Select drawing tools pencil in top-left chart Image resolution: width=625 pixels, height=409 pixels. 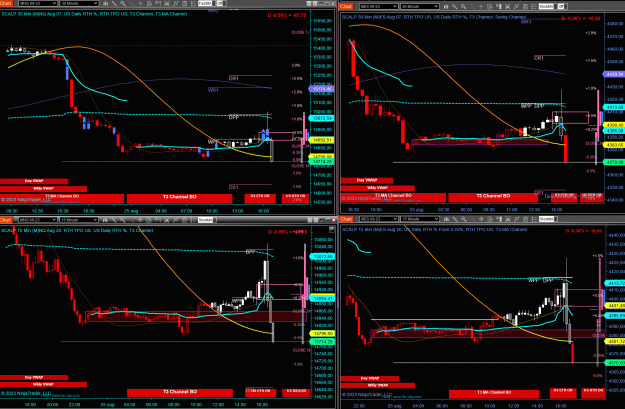[114, 3]
